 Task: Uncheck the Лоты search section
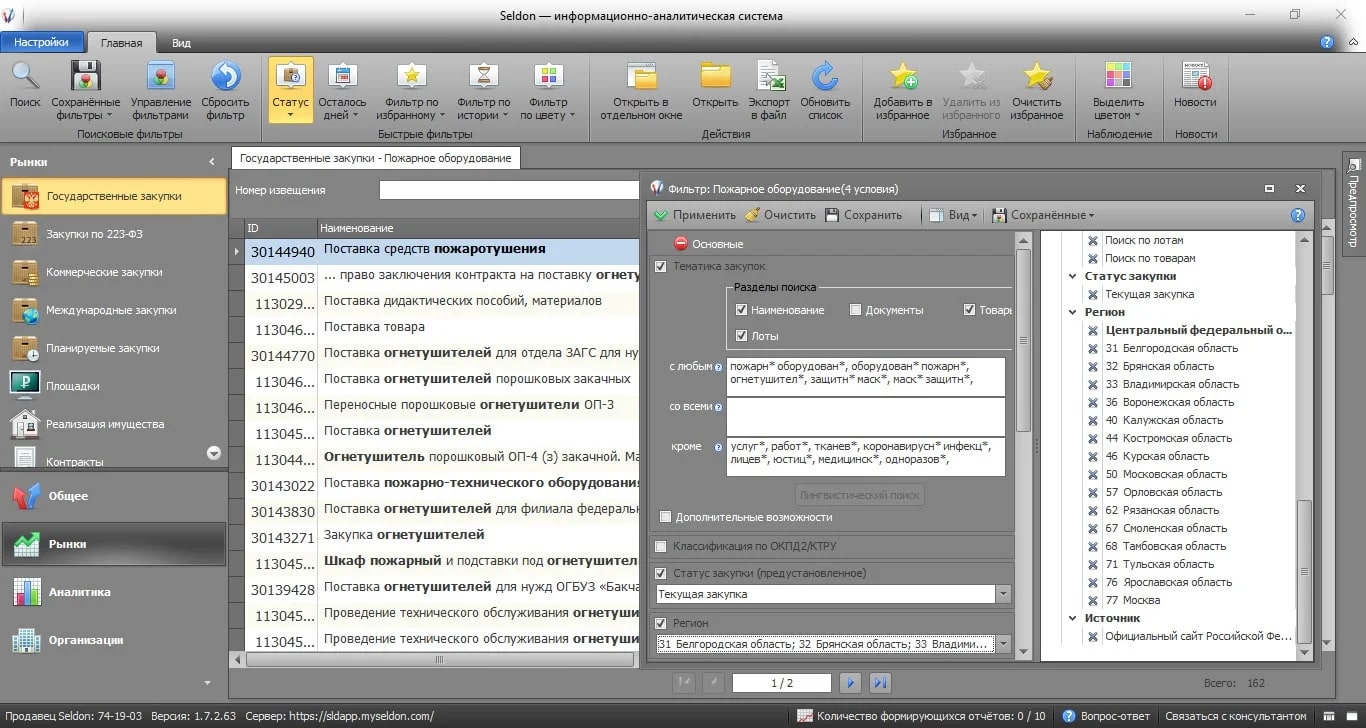741,336
